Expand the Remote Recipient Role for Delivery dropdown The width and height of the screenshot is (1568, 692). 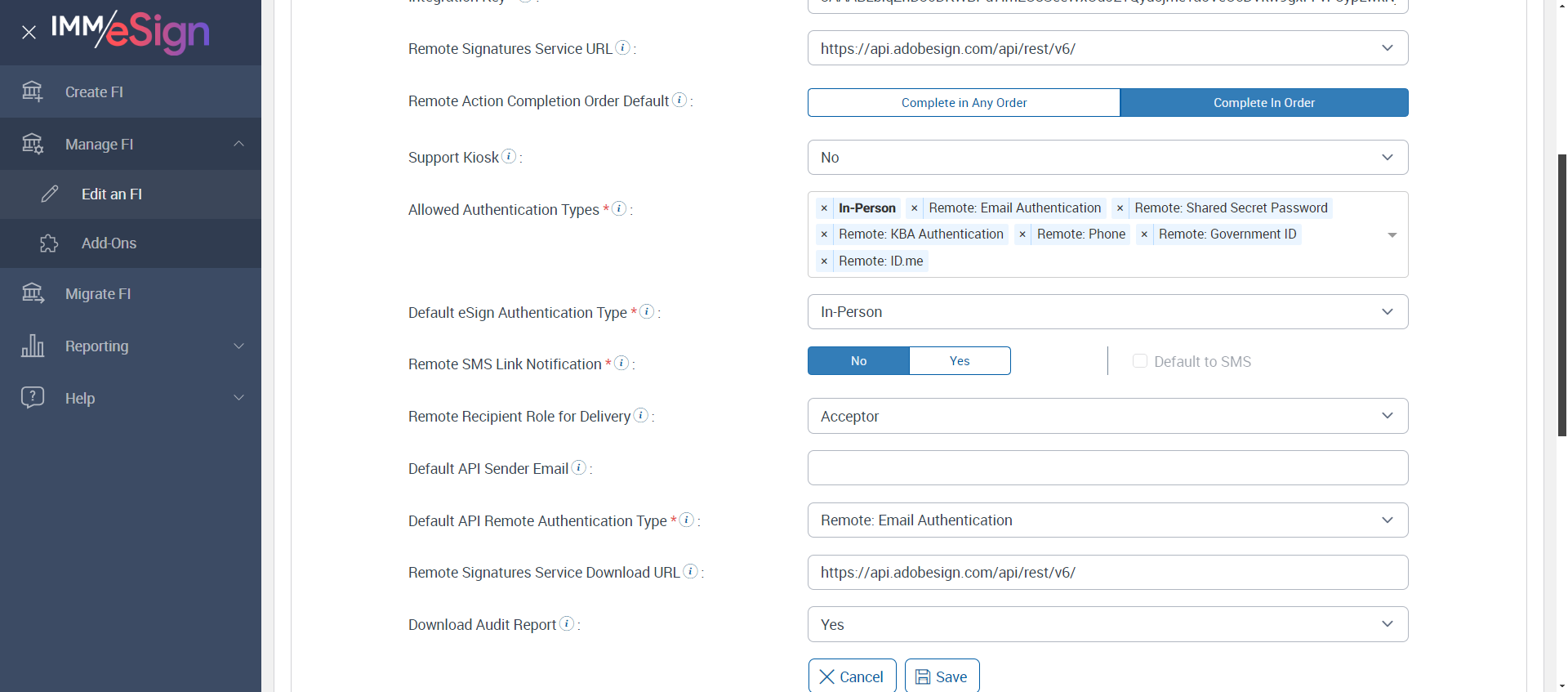[1107, 417]
